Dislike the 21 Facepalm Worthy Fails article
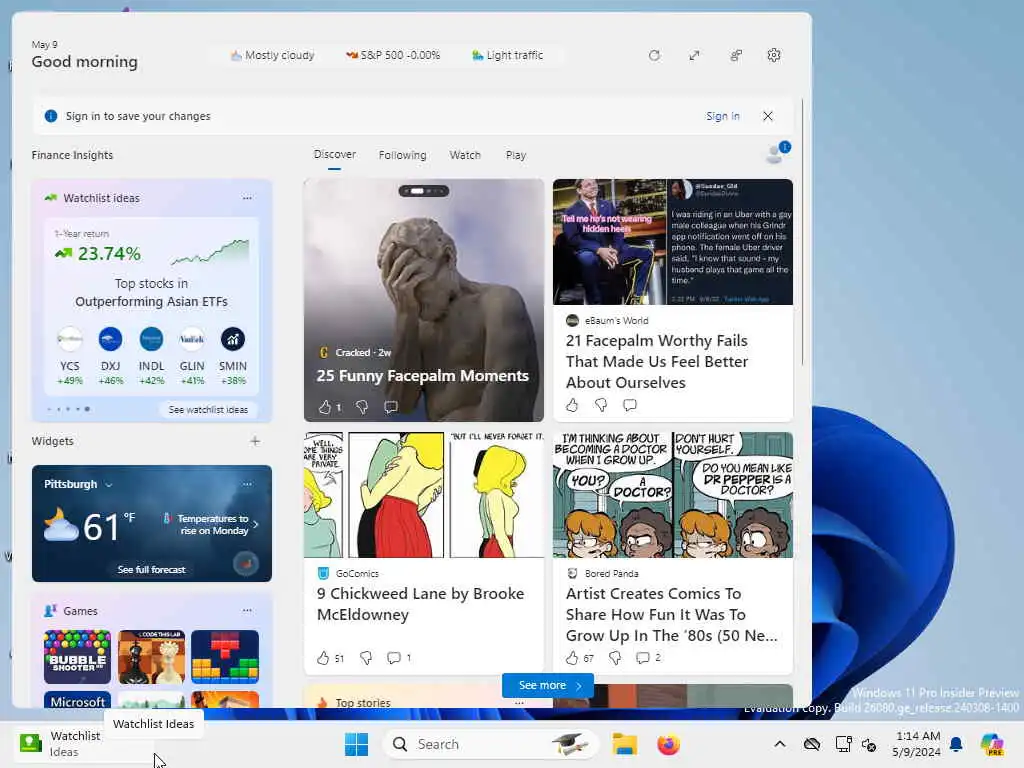The image size is (1024, 768). click(x=601, y=405)
